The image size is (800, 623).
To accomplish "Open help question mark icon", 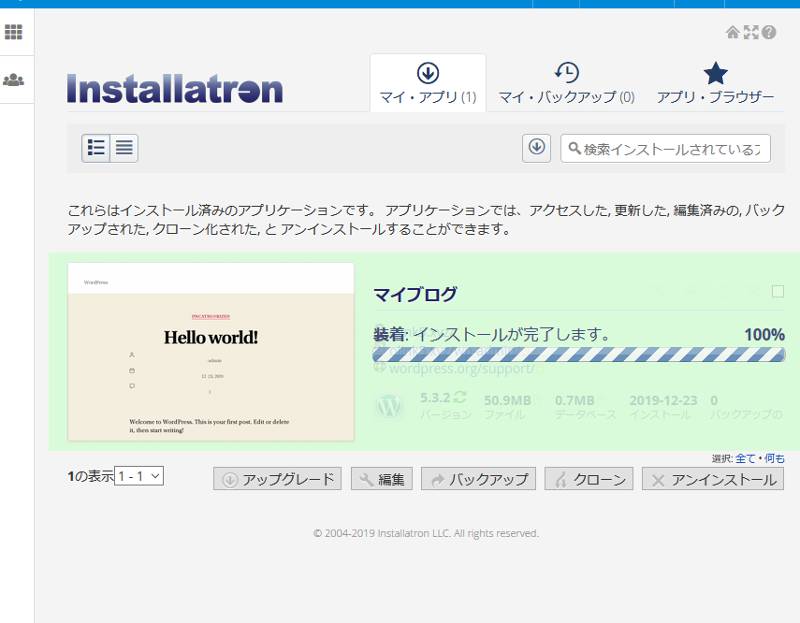I will point(769,32).
